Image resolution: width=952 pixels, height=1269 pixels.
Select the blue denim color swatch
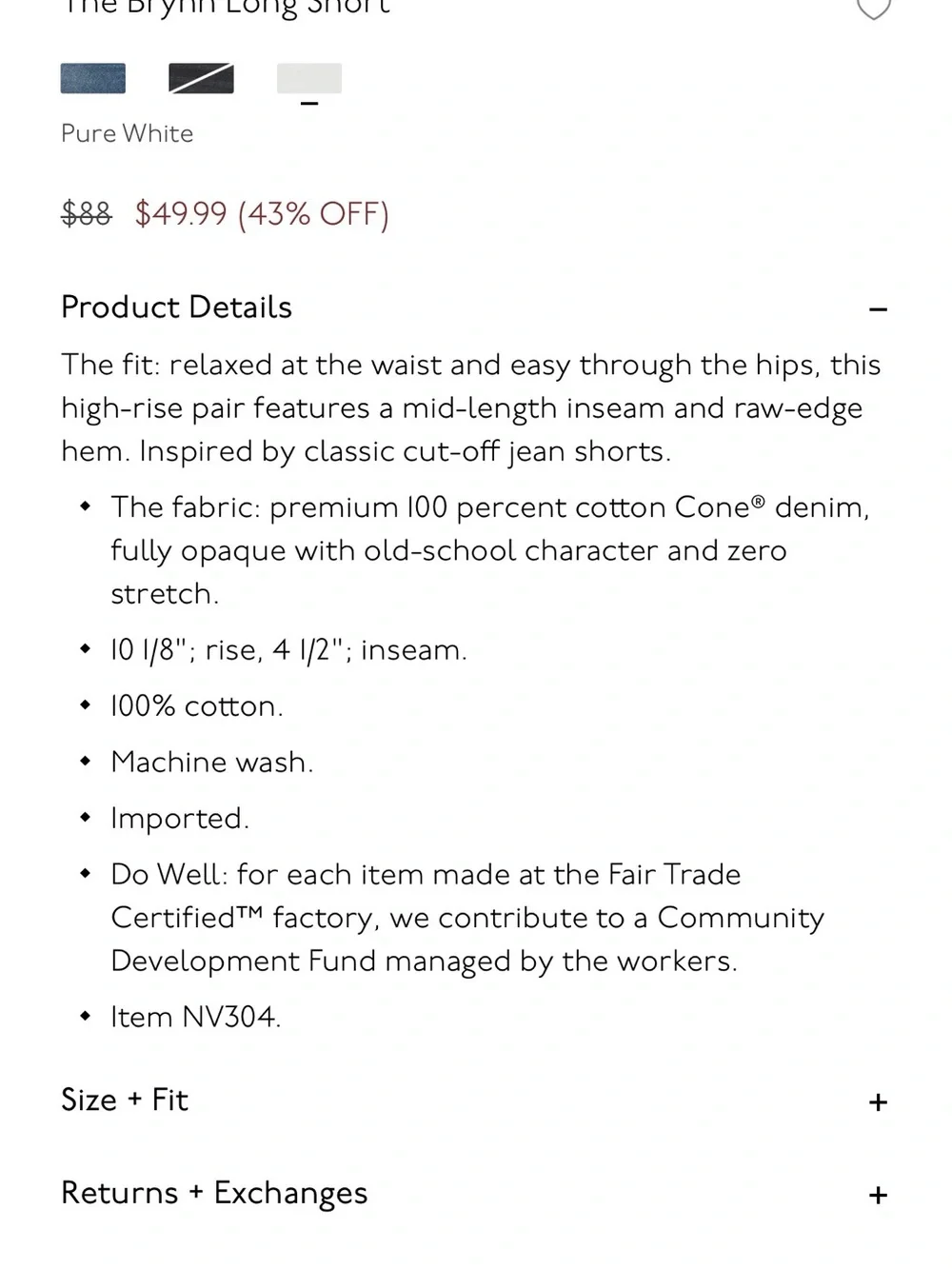93,78
